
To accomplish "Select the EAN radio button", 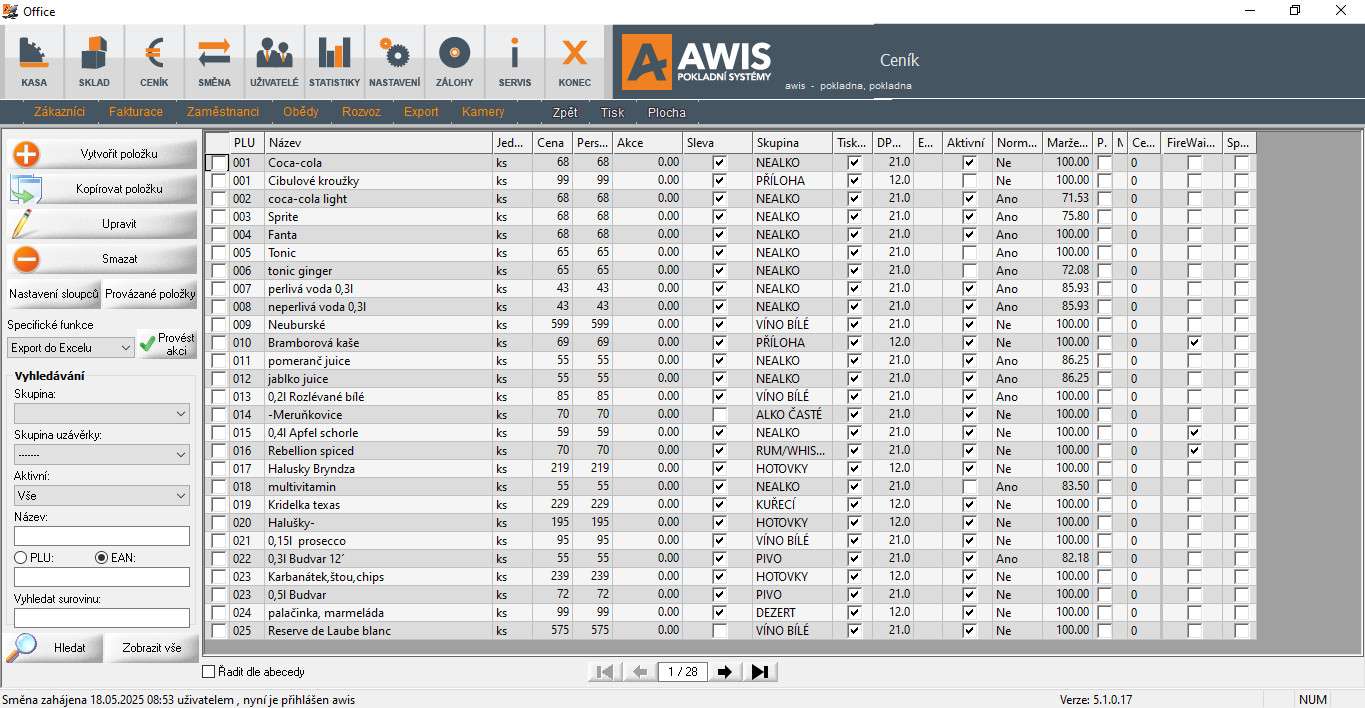I will click(x=100, y=557).
